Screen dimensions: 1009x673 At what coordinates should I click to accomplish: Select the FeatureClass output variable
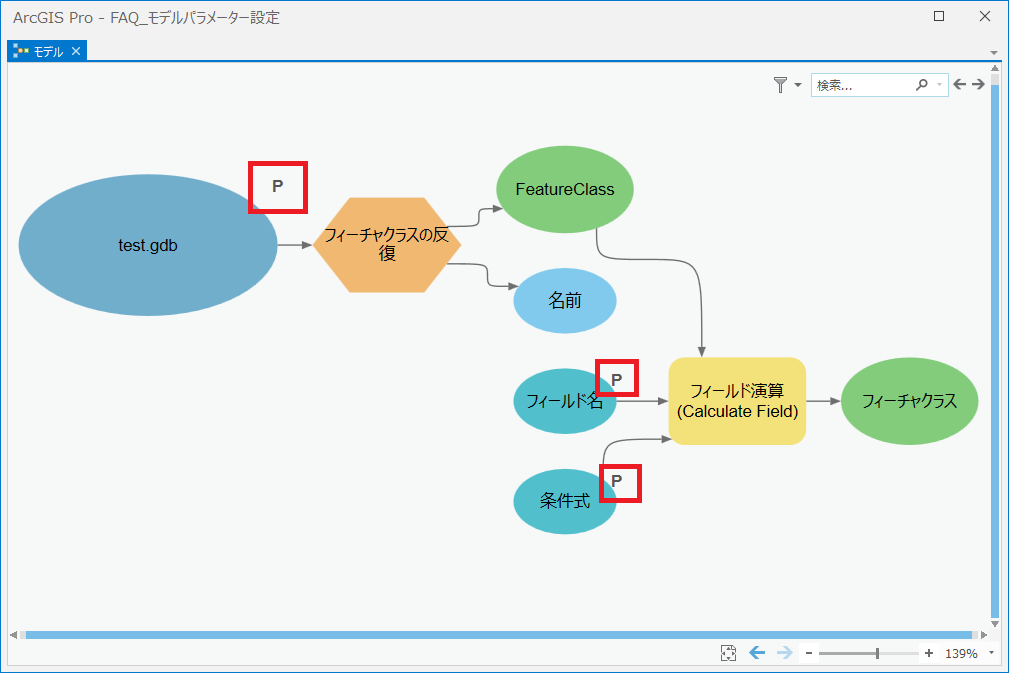(565, 189)
